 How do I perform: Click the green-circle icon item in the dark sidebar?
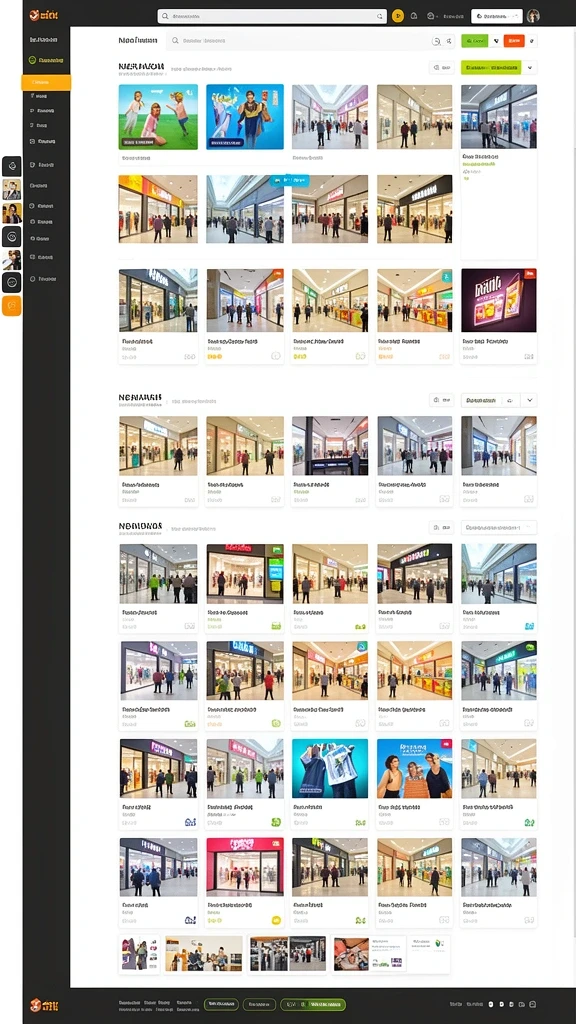[46, 60]
